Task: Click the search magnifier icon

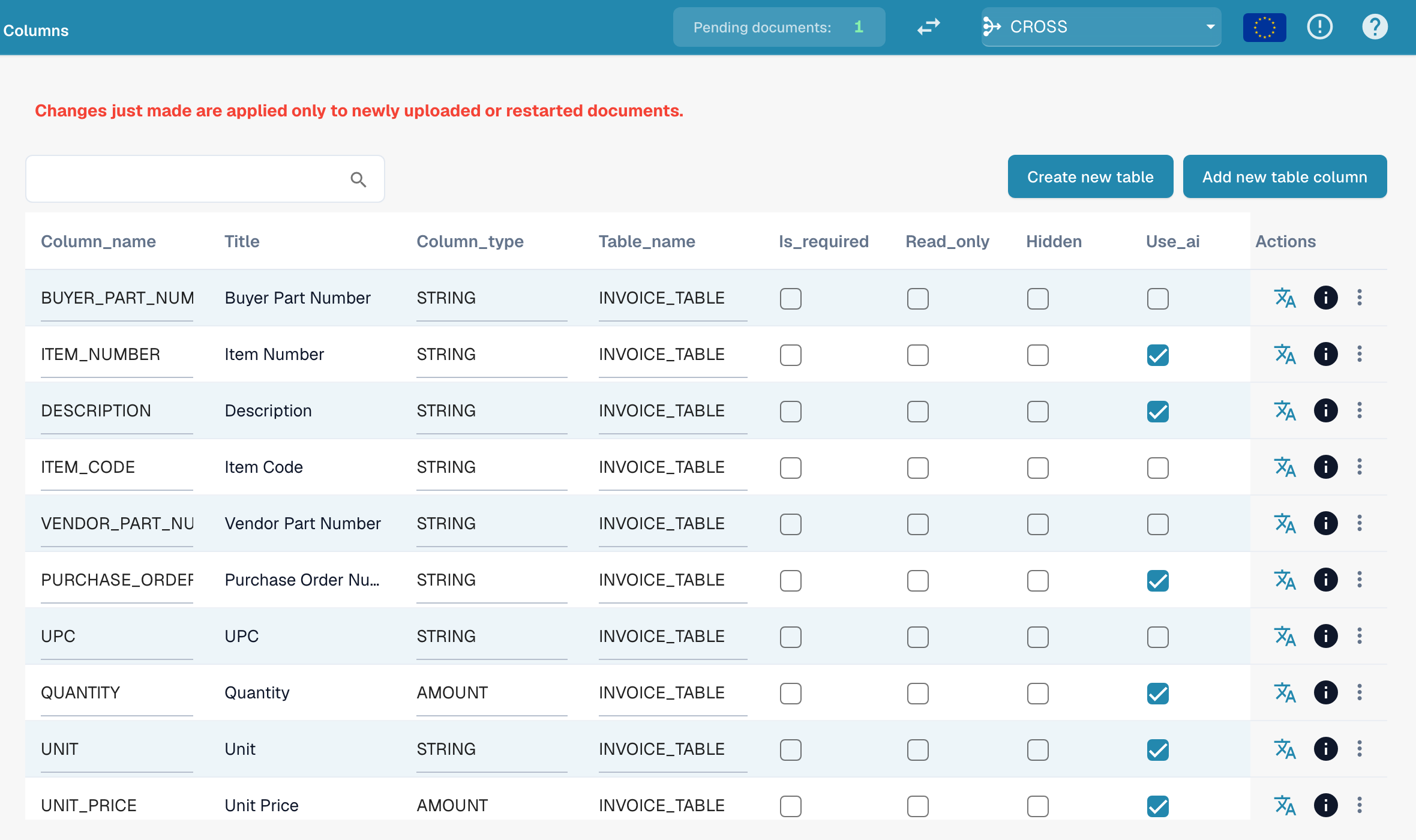Action: (358, 179)
